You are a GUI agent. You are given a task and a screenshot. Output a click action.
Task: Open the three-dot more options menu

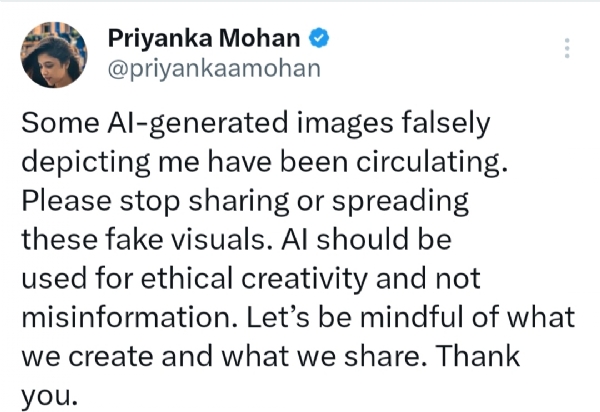pyautogui.click(x=568, y=49)
